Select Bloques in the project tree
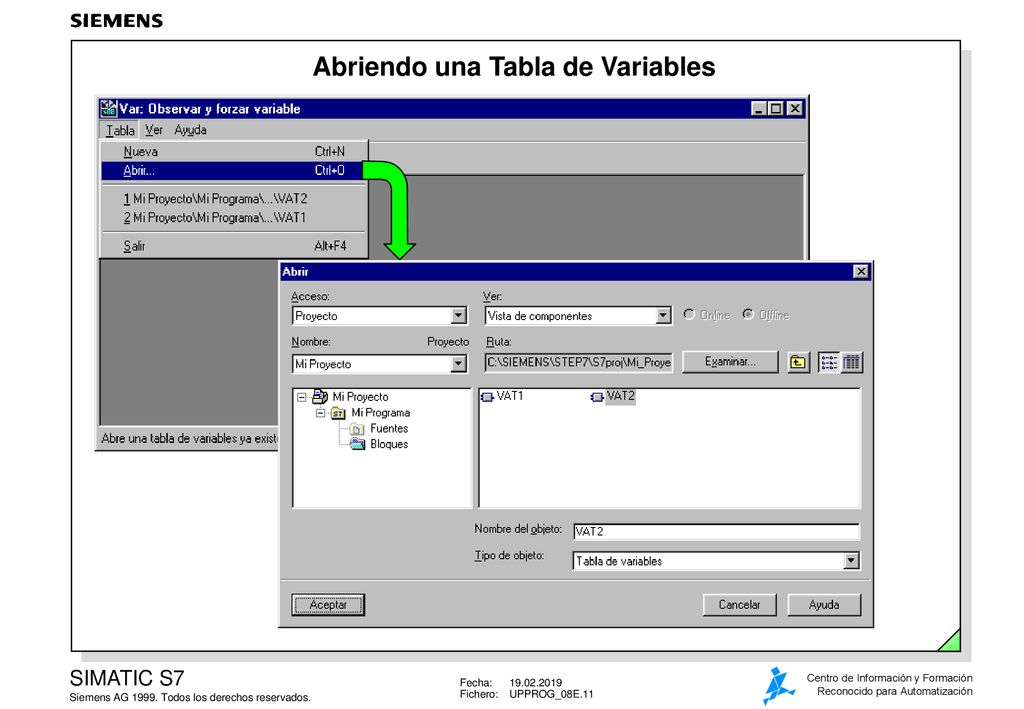 [389, 444]
